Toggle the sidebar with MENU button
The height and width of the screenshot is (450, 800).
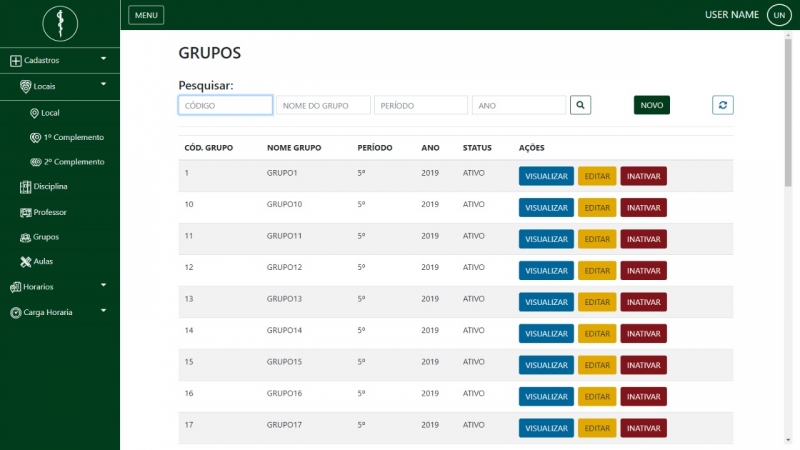(146, 15)
